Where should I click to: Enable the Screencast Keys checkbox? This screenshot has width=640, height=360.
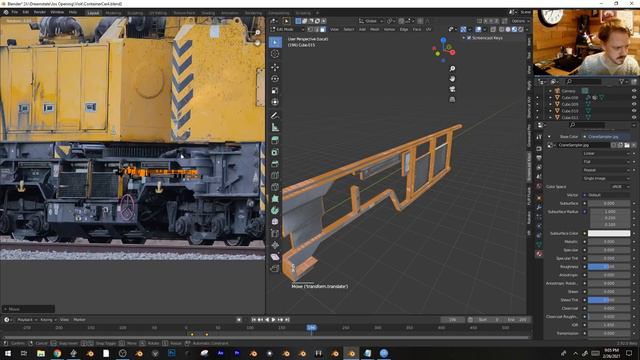point(469,38)
